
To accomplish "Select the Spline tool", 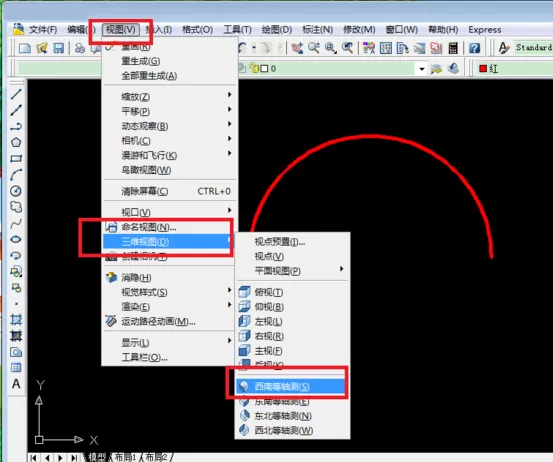I will tap(16, 223).
